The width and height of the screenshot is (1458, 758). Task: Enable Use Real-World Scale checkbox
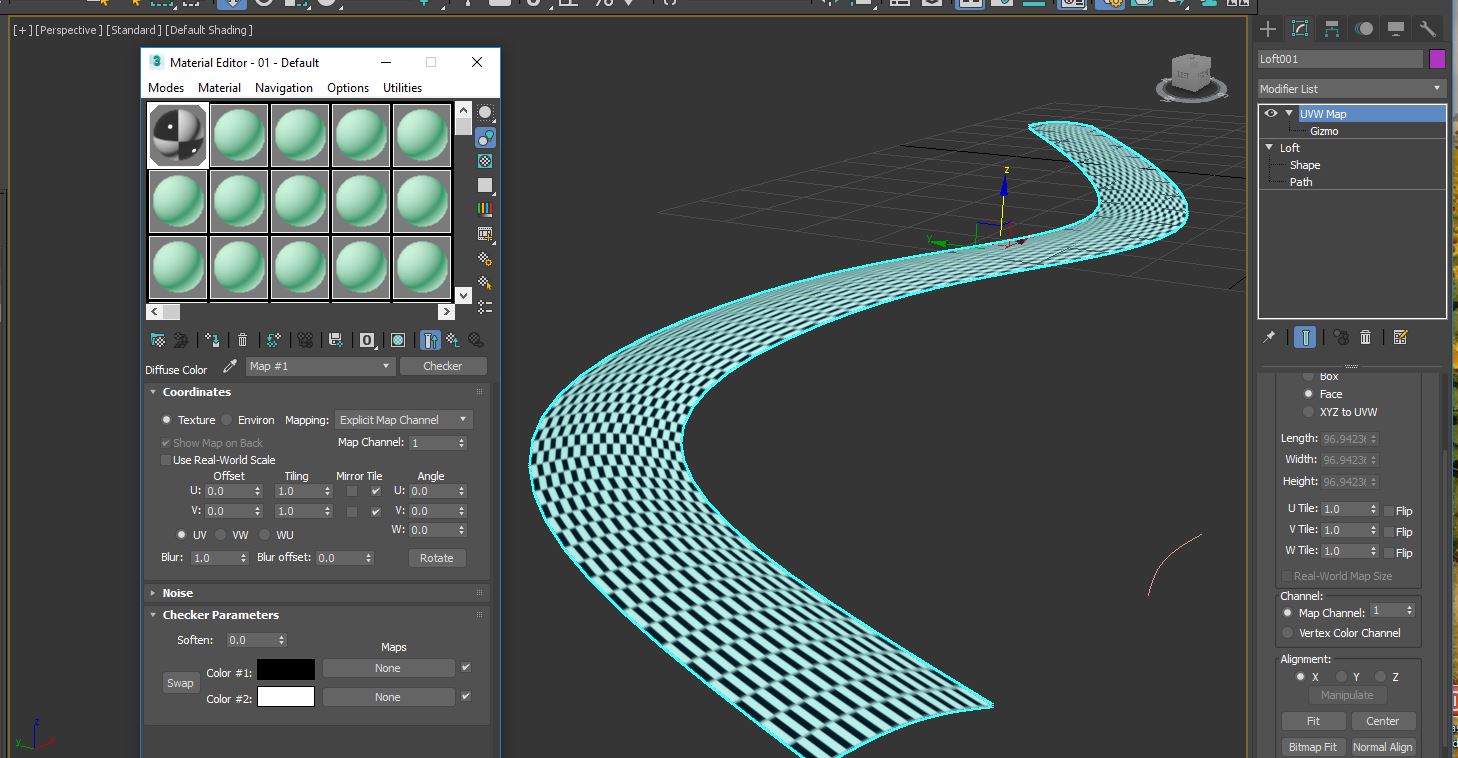click(x=166, y=460)
